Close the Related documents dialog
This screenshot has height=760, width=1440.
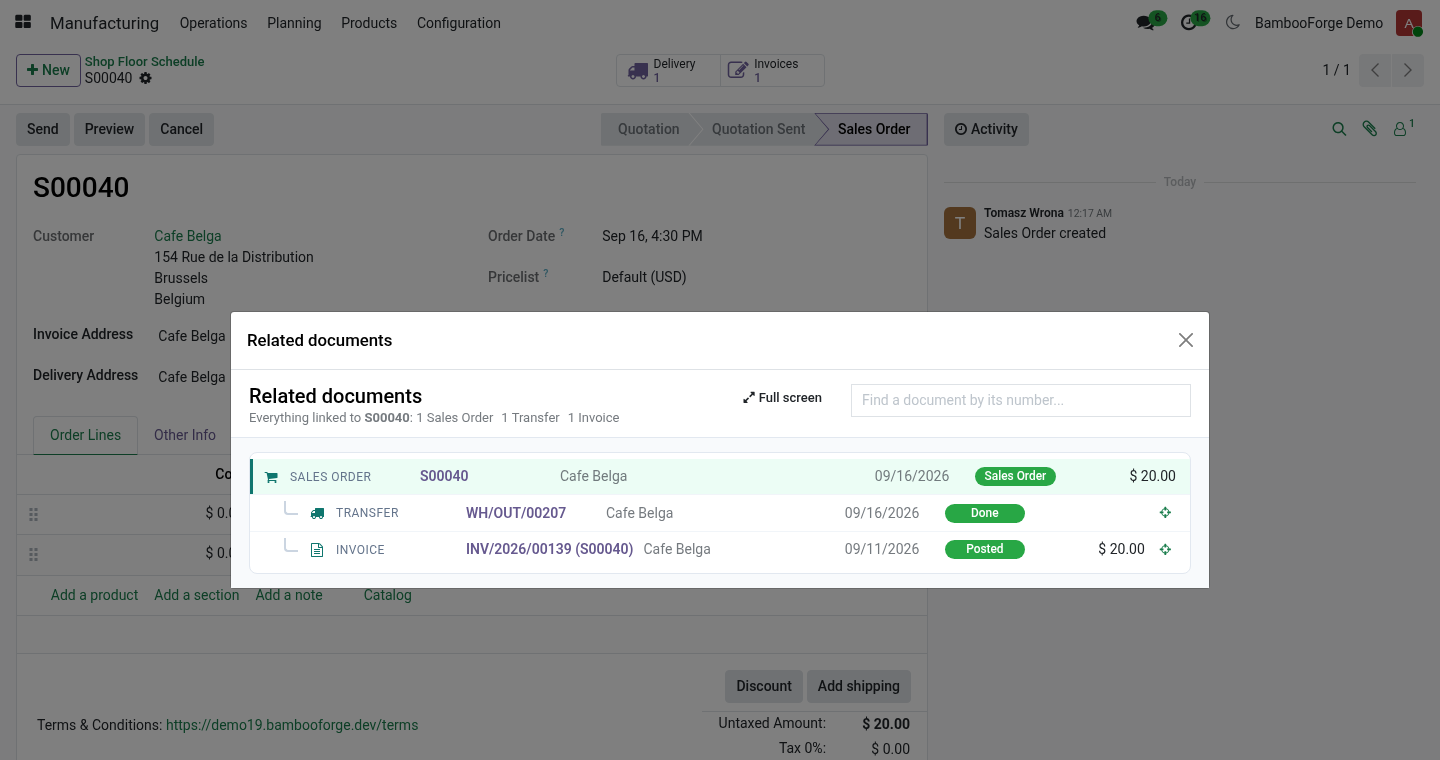pyautogui.click(x=1186, y=340)
